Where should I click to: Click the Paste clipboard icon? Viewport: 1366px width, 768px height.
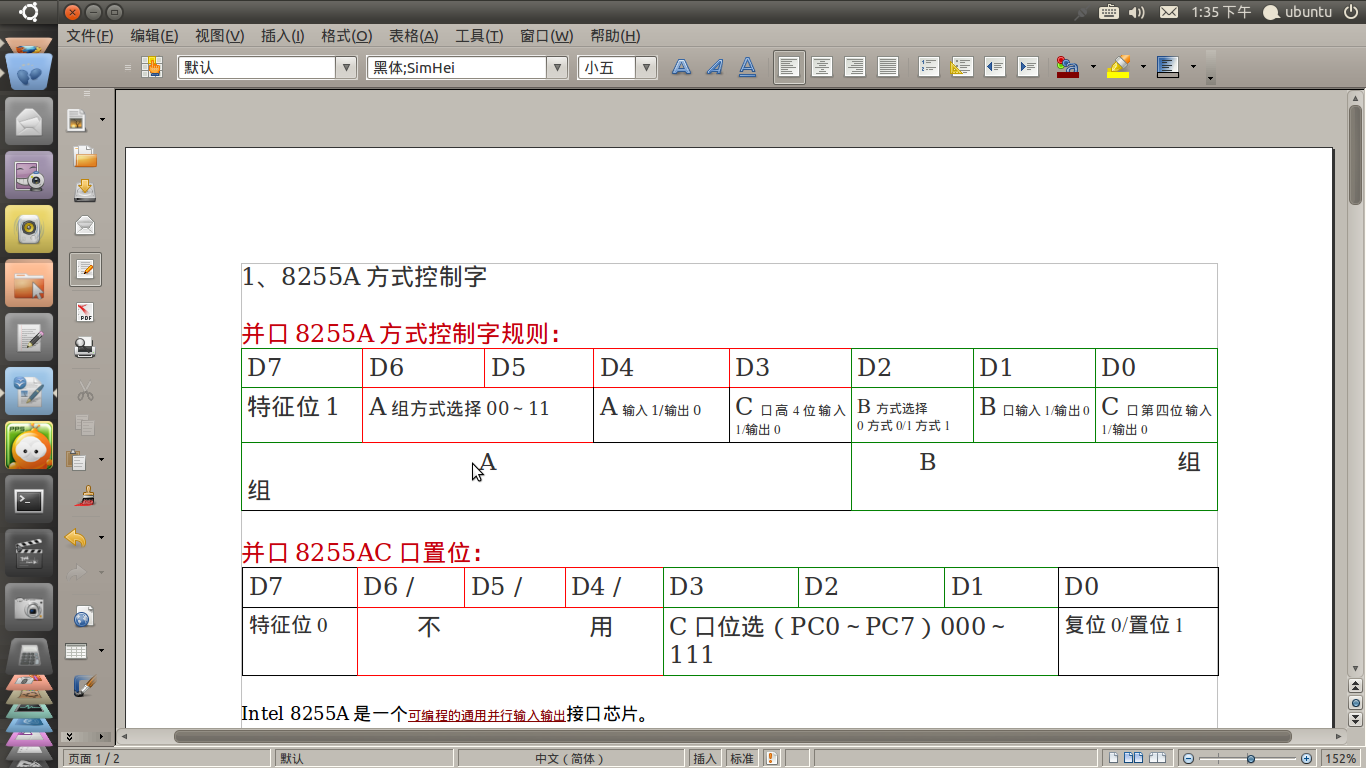[77, 460]
